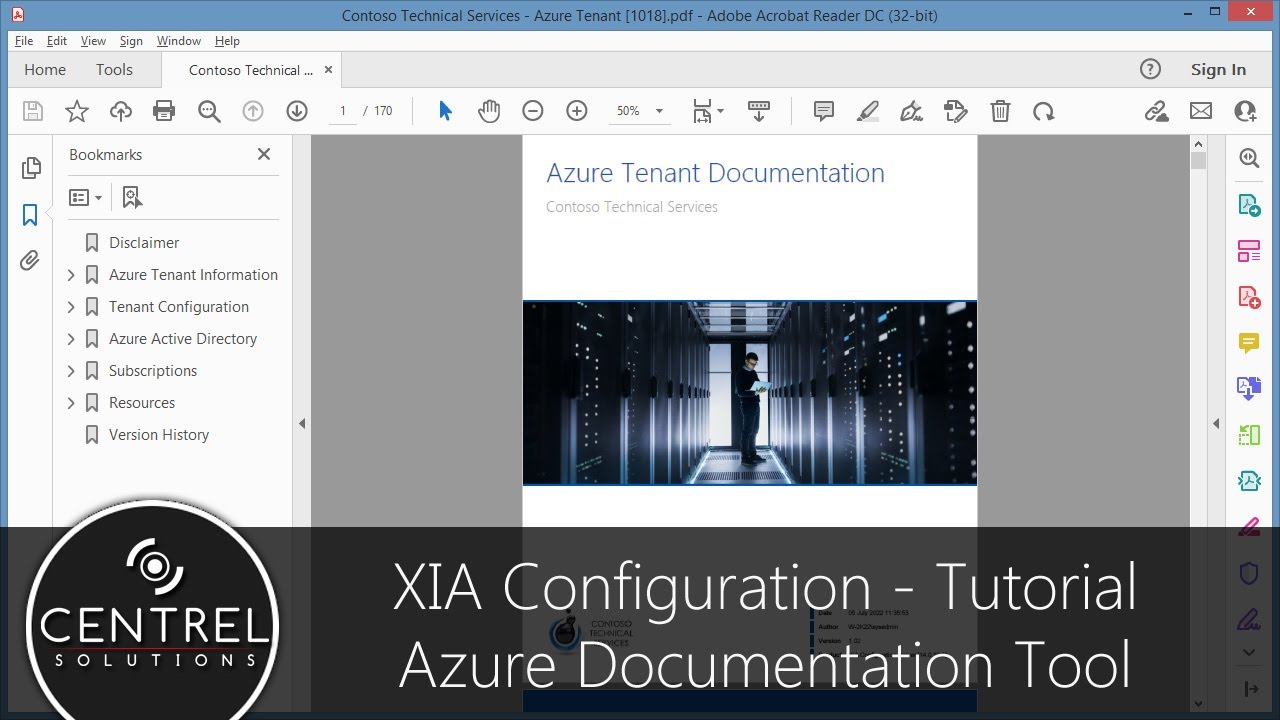Image resolution: width=1280 pixels, height=720 pixels.
Task: Close the Contoso Technical document tab
Action: pos(327,70)
